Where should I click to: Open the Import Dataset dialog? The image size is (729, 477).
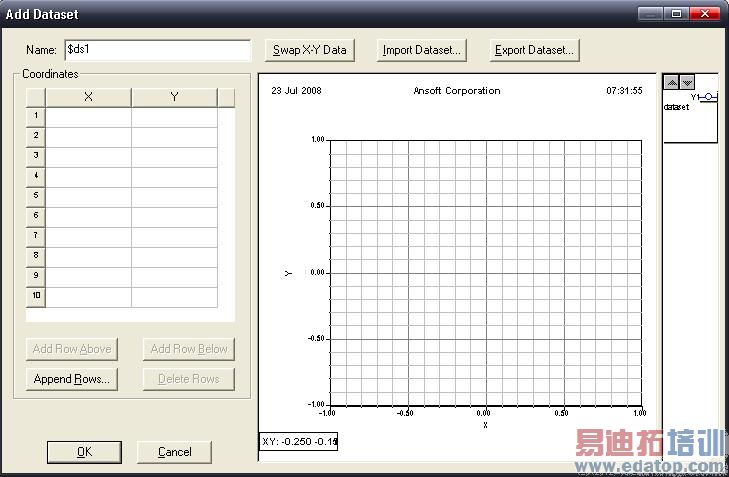(x=422, y=50)
